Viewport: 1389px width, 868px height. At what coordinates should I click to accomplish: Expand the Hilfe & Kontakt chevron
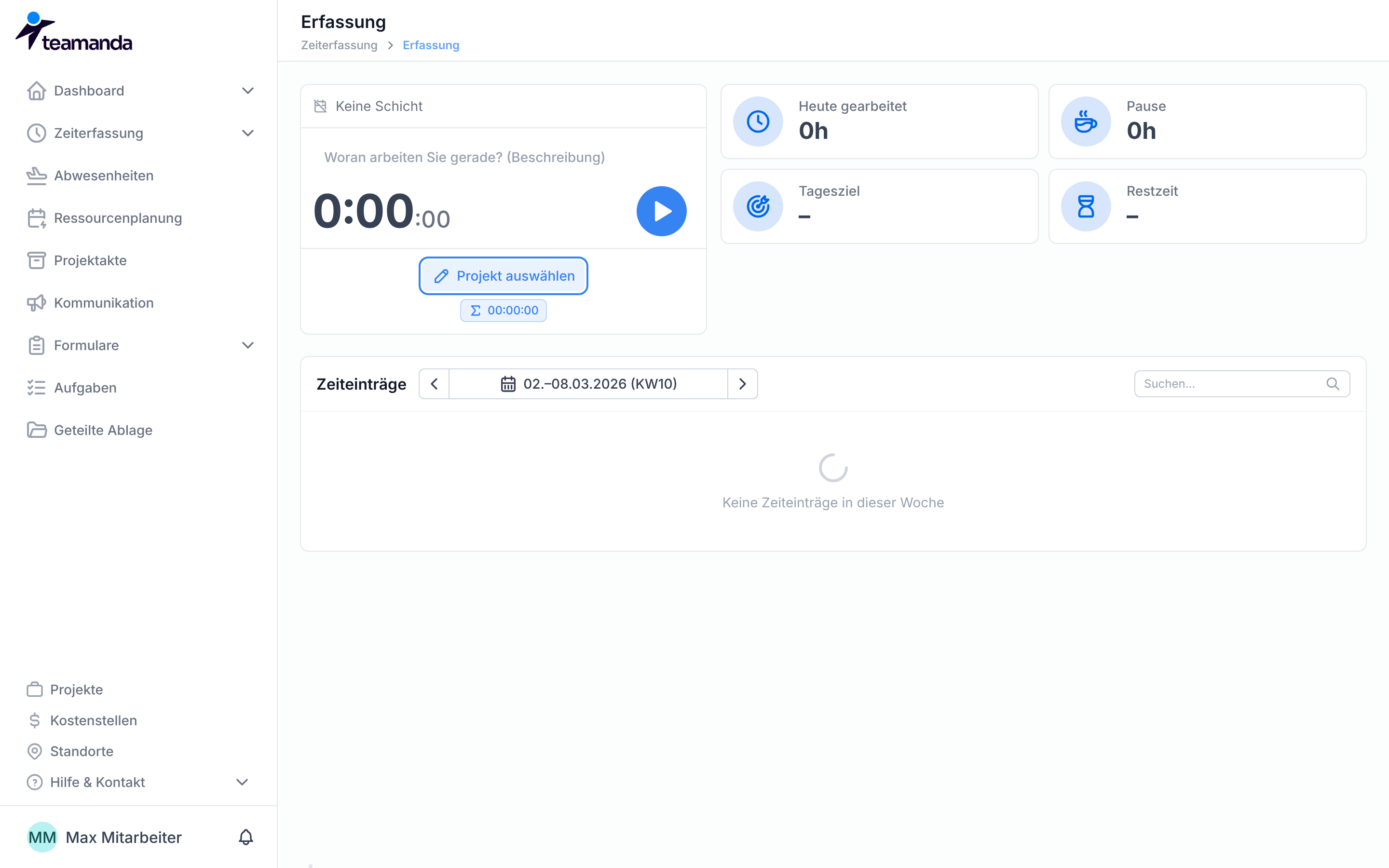pyautogui.click(x=242, y=782)
